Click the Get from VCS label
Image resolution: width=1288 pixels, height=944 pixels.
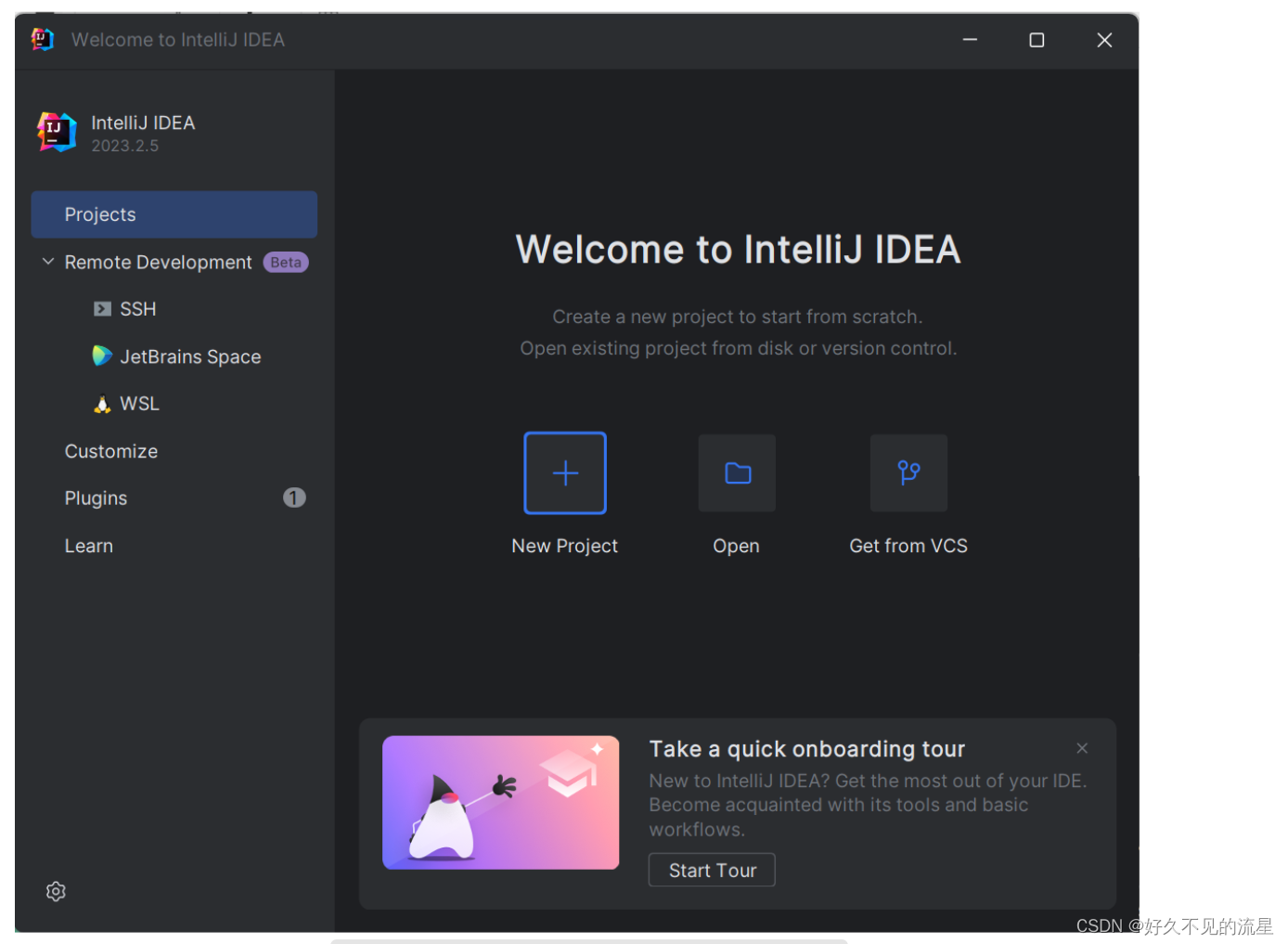908,546
